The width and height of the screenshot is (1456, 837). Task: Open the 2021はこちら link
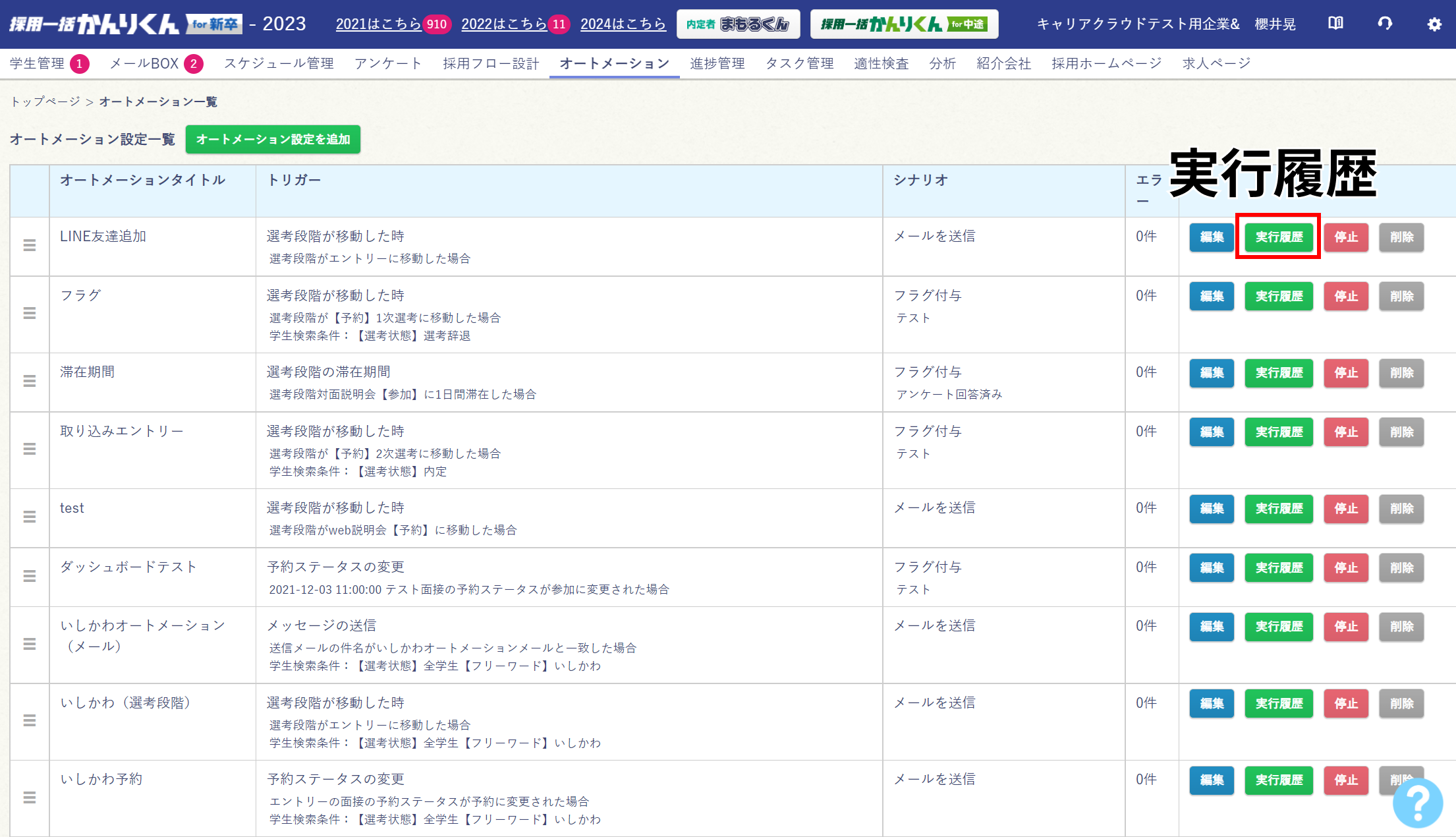[x=378, y=24]
